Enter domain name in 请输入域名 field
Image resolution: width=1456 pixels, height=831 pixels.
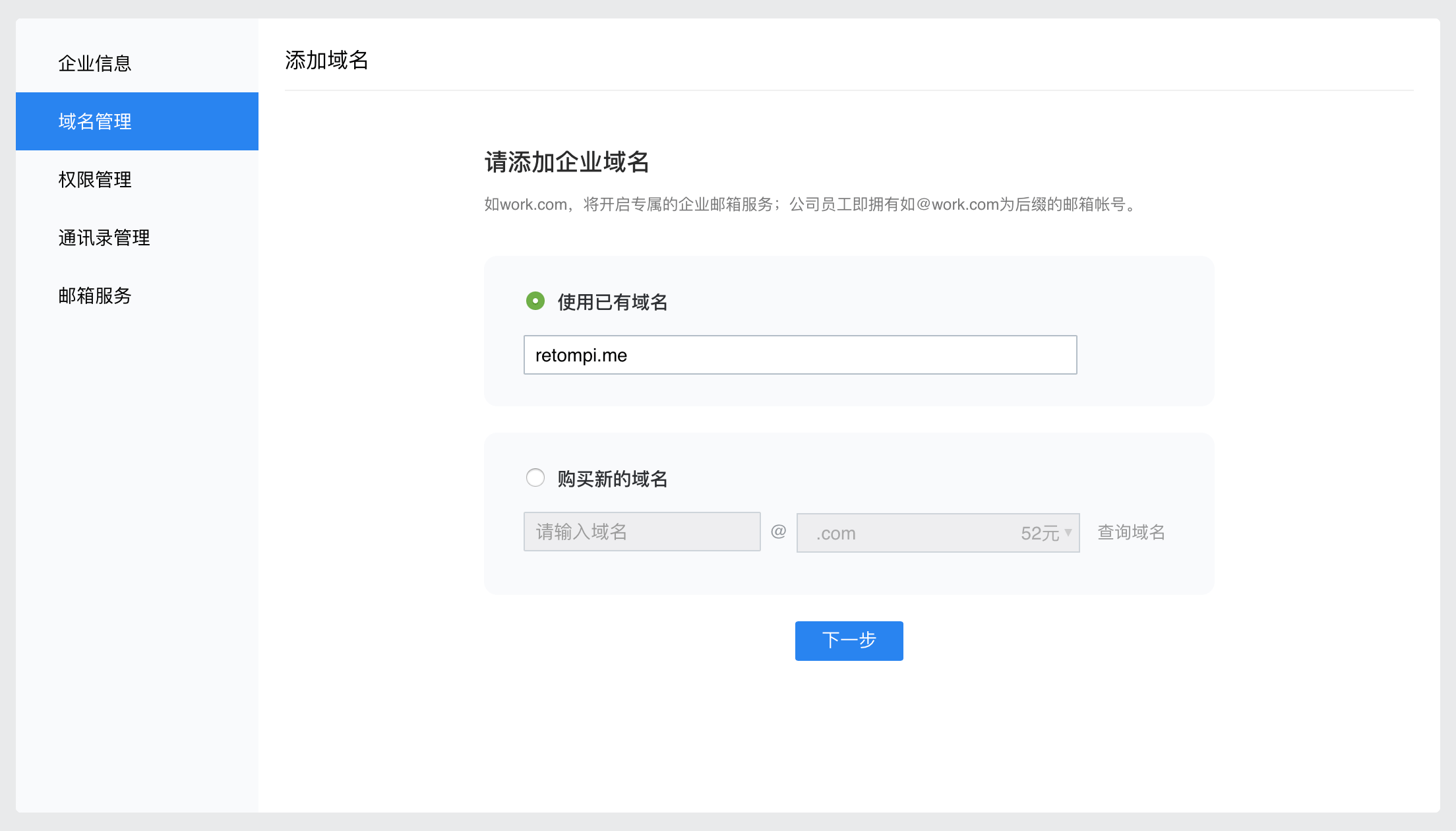[641, 531]
